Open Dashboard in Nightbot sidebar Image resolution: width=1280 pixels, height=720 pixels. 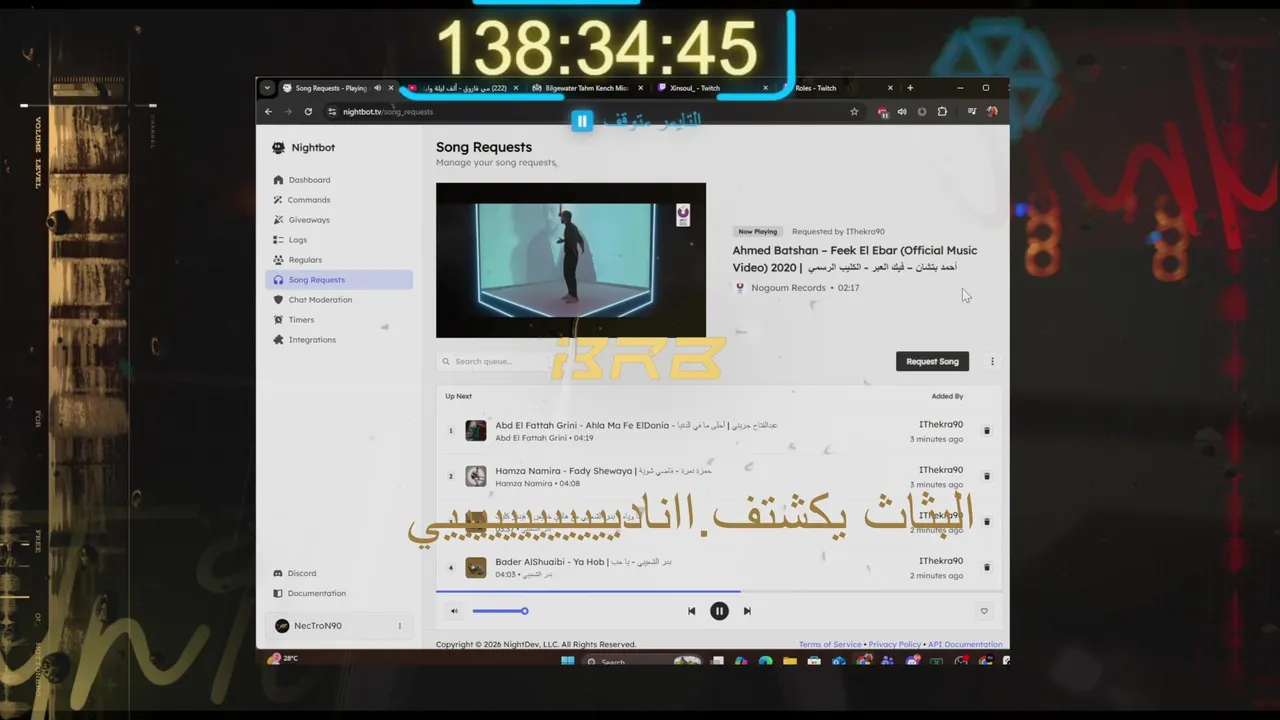(x=338, y=180)
